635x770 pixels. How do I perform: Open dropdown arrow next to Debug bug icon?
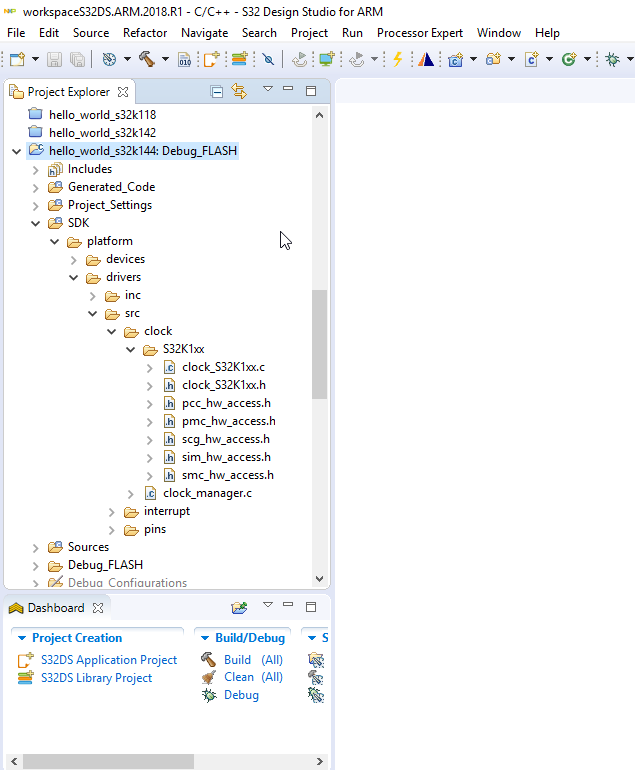coord(630,59)
